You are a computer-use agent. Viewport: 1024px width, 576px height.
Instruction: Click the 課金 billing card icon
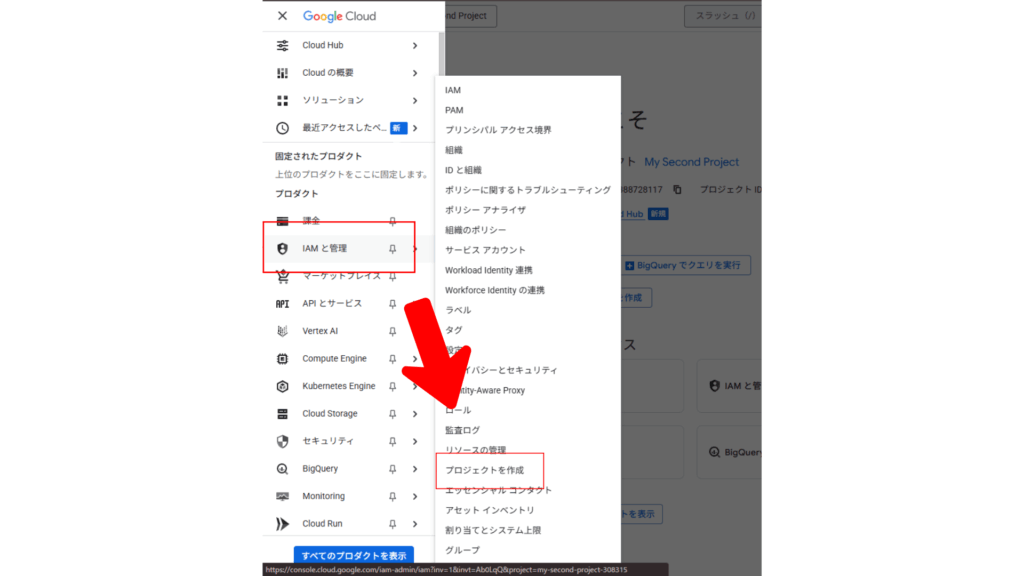pos(282,221)
